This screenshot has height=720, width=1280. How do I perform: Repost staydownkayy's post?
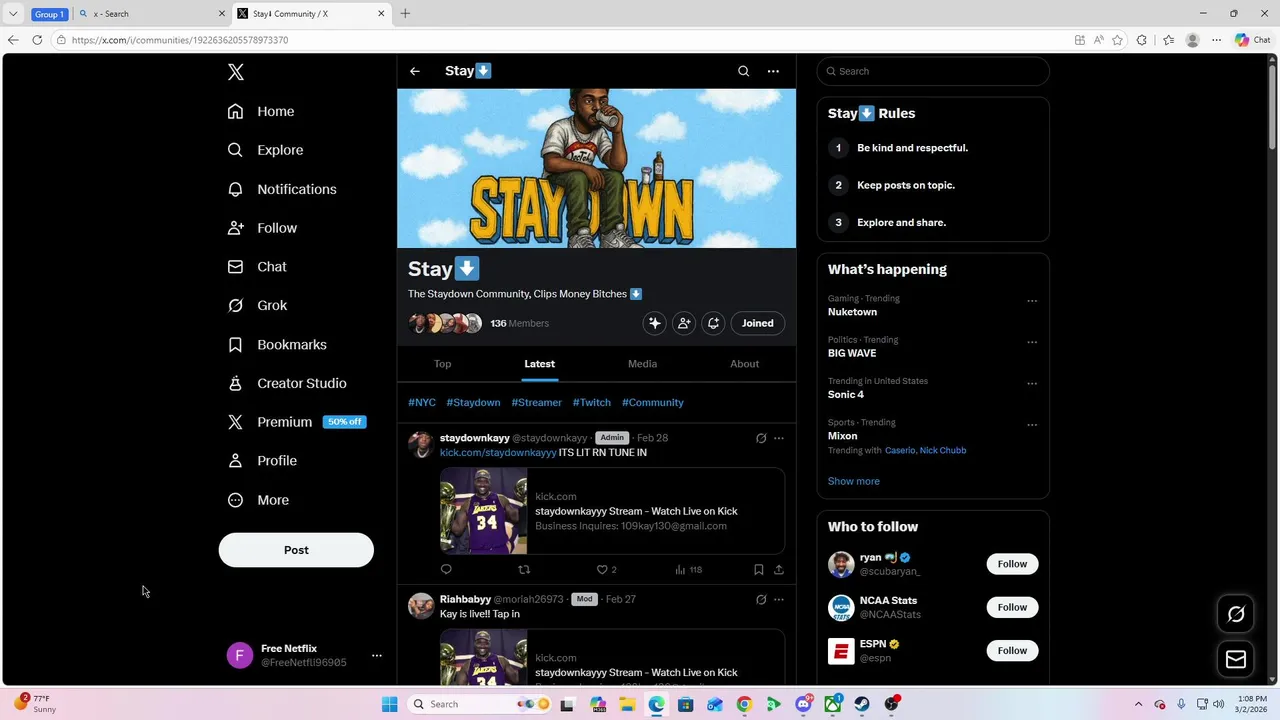click(x=524, y=569)
